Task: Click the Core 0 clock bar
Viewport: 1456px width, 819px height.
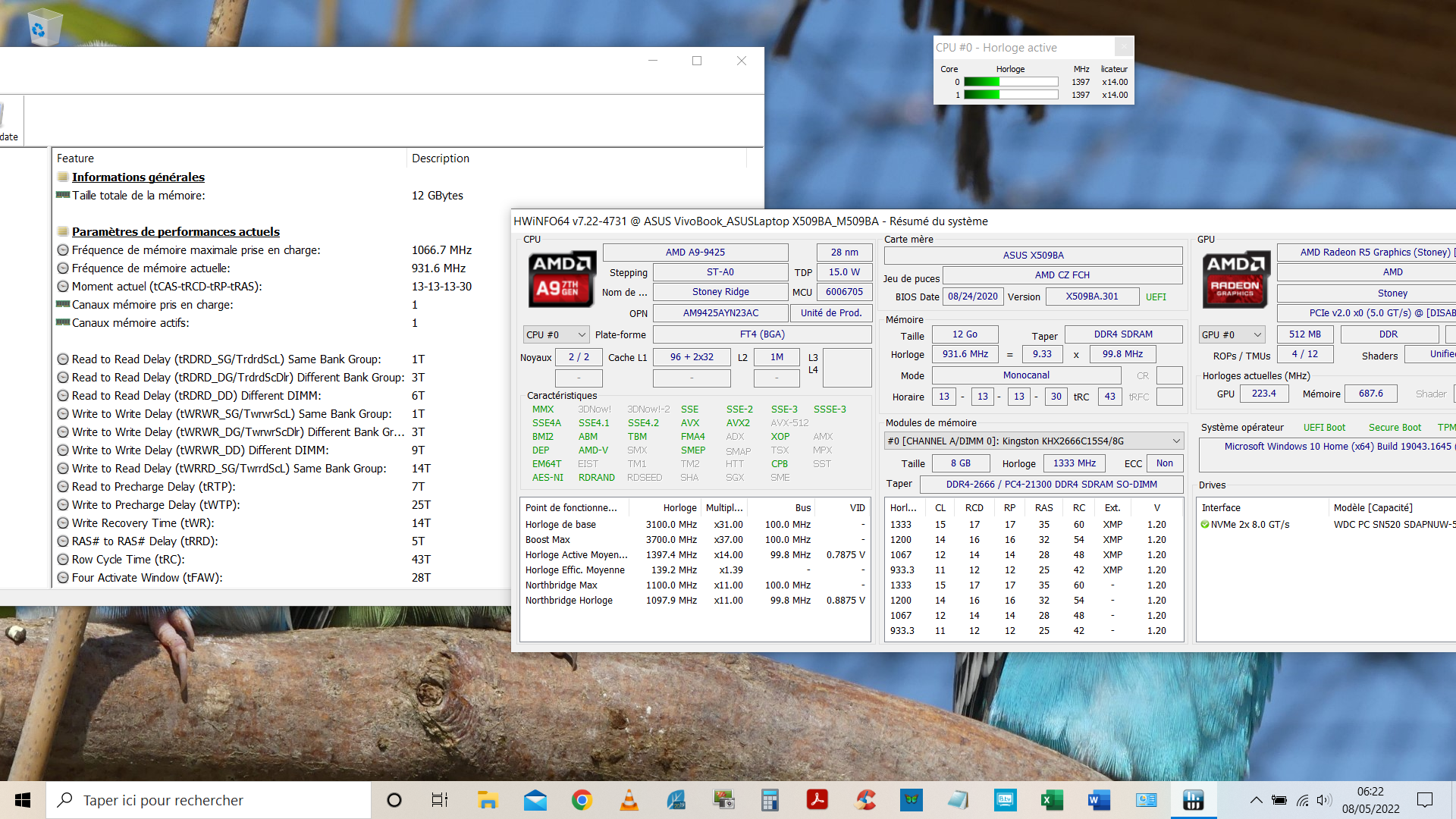Action: click(x=1011, y=82)
